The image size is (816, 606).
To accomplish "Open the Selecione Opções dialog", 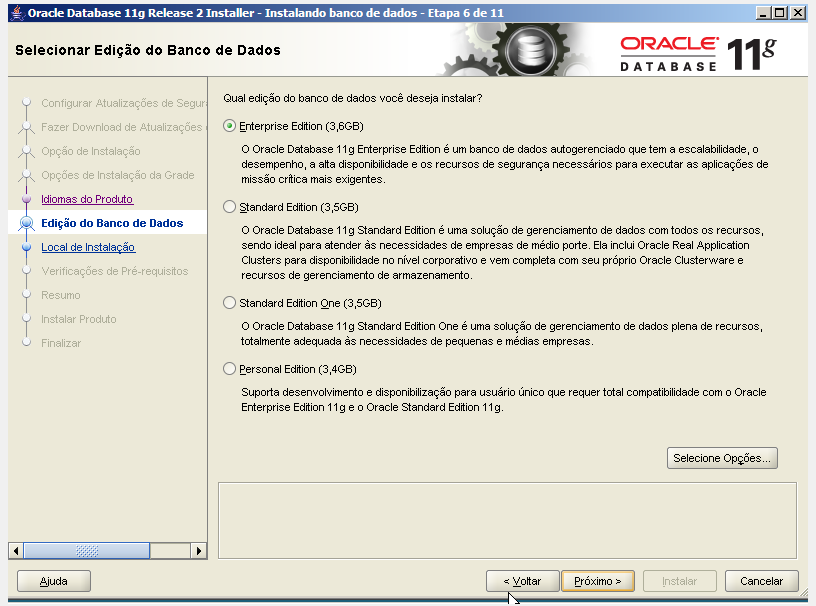I will point(722,458).
